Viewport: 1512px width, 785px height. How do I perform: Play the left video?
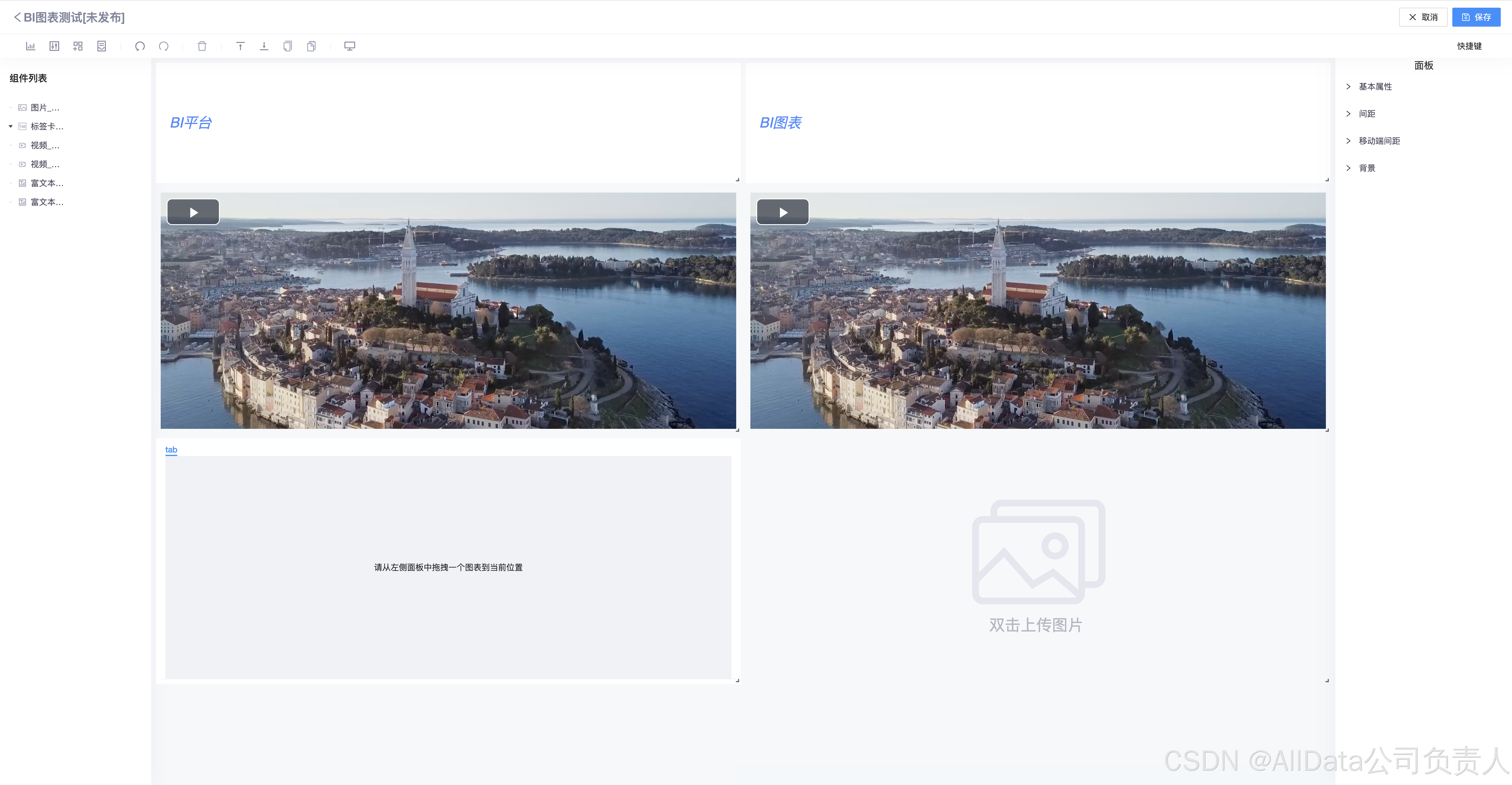(193, 212)
